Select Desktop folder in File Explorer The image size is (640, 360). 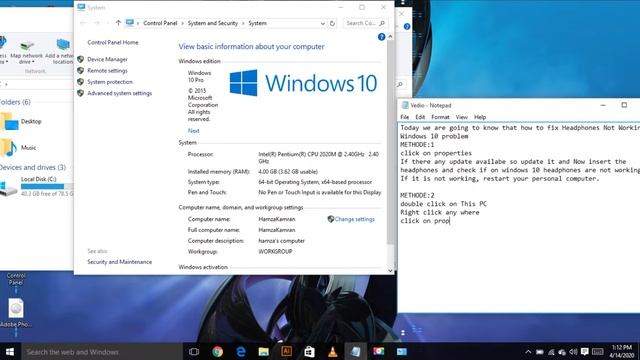pos(22,122)
